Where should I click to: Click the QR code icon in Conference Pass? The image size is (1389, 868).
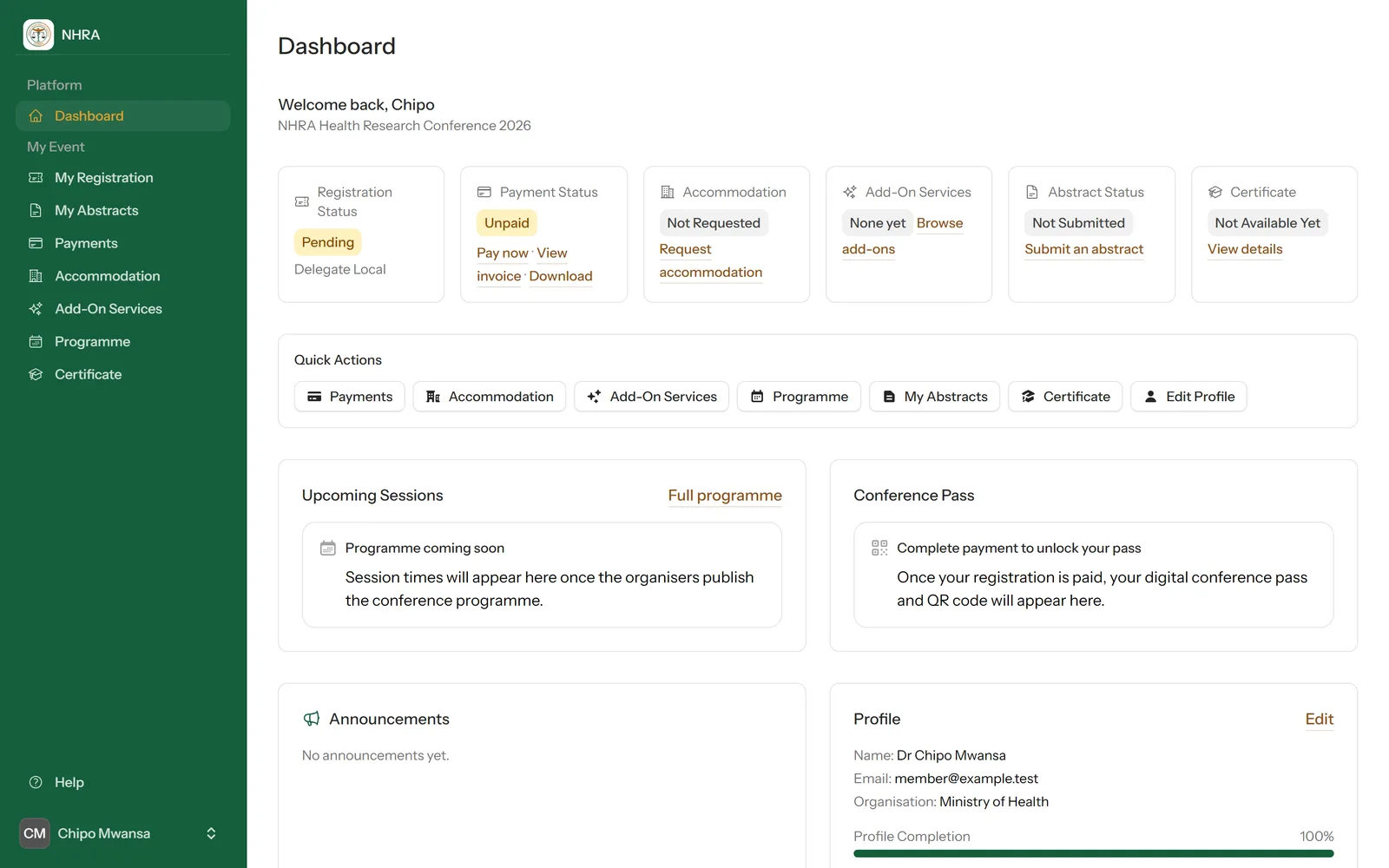click(x=879, y=548)
